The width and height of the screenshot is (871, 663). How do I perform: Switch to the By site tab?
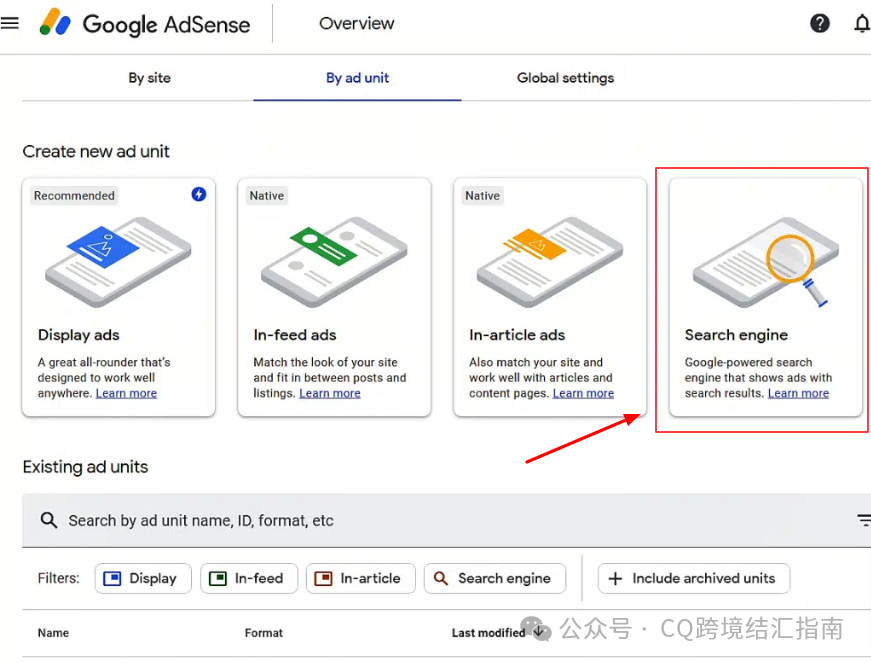click(x=149, y=78)
